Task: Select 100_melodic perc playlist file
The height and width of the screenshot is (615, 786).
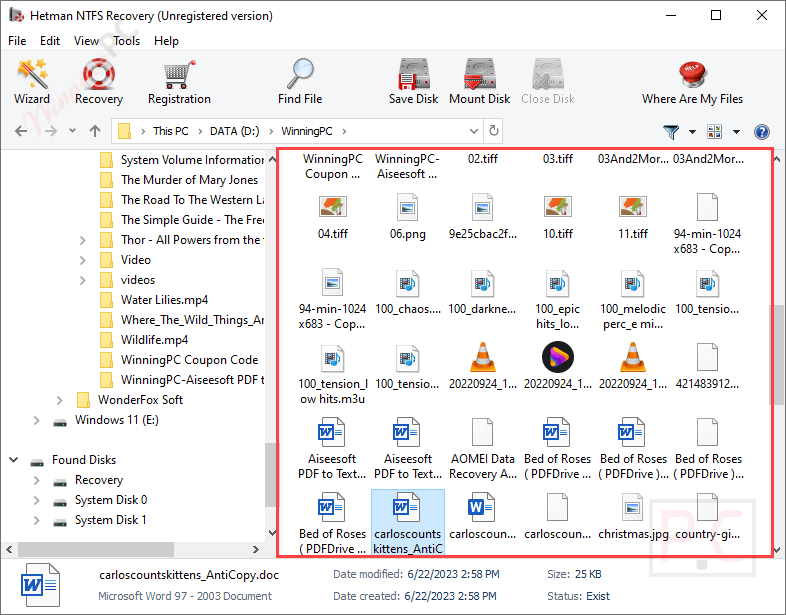Action: click(x=633, y=299)
